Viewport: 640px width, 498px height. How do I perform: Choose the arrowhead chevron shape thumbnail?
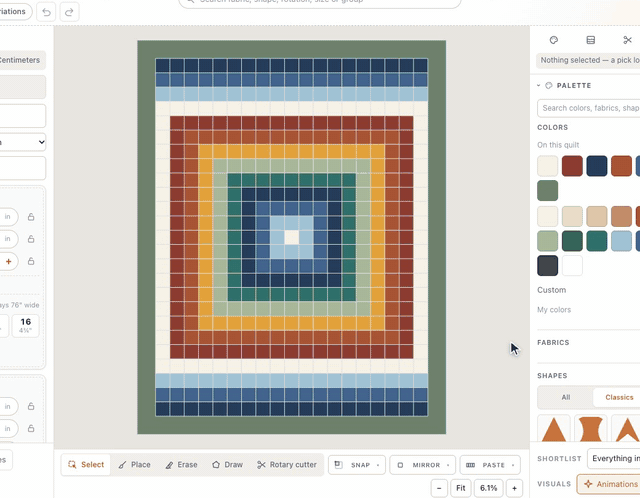[x=627, y=429]
